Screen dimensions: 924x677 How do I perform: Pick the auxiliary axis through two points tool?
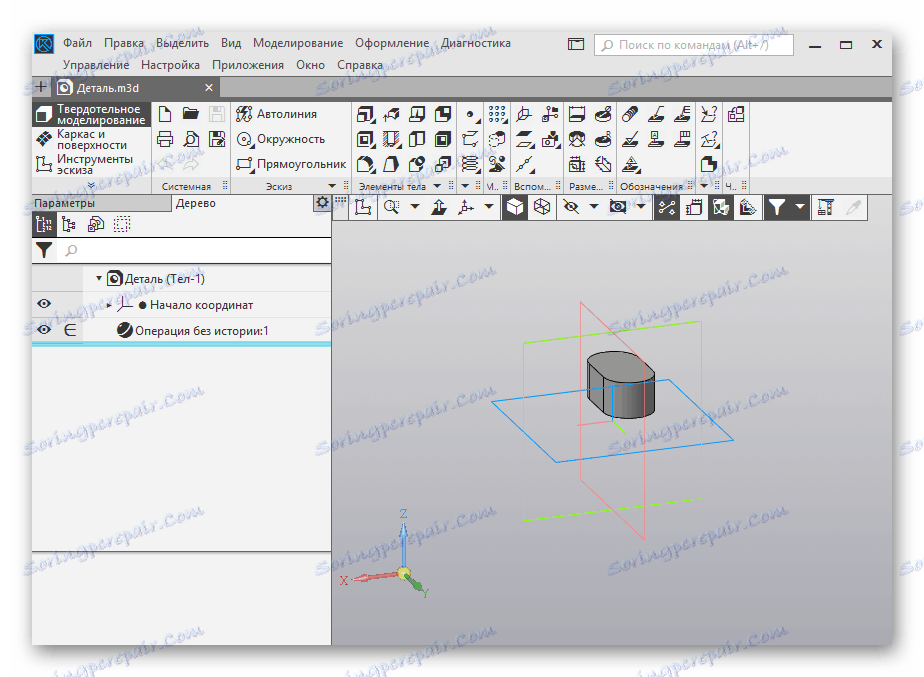524,164
